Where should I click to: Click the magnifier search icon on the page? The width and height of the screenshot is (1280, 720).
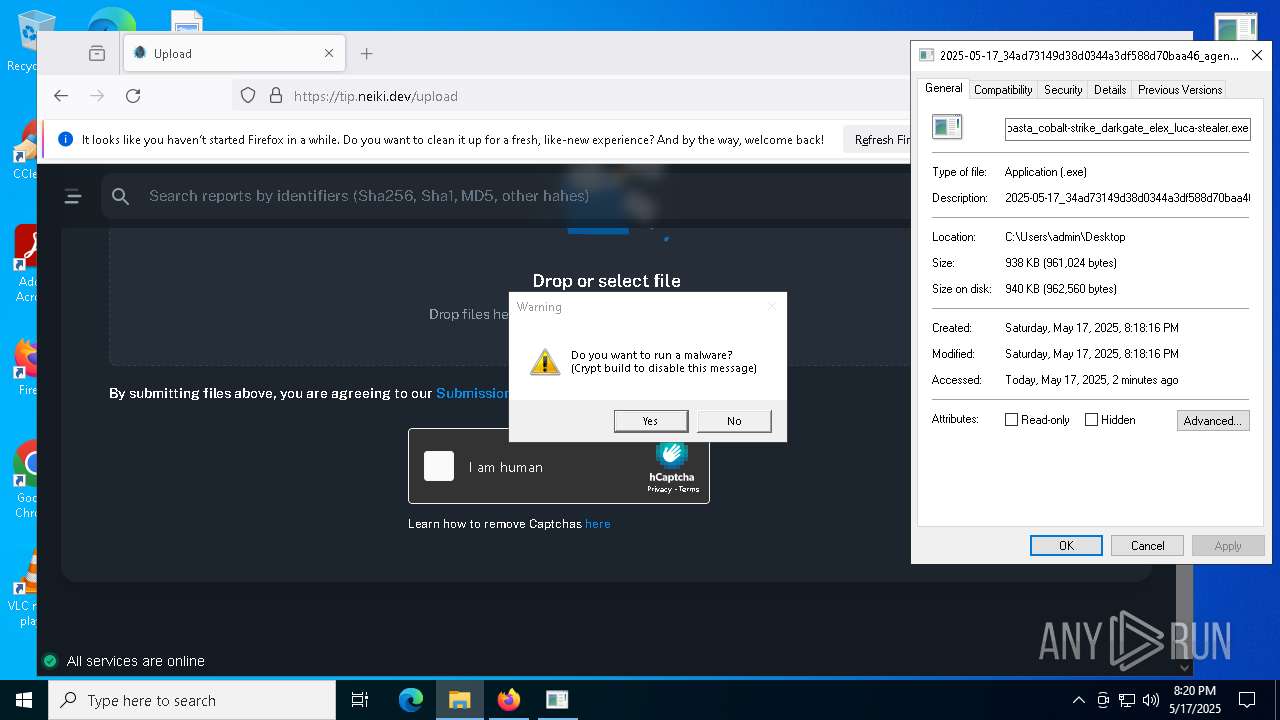point(121,196)
